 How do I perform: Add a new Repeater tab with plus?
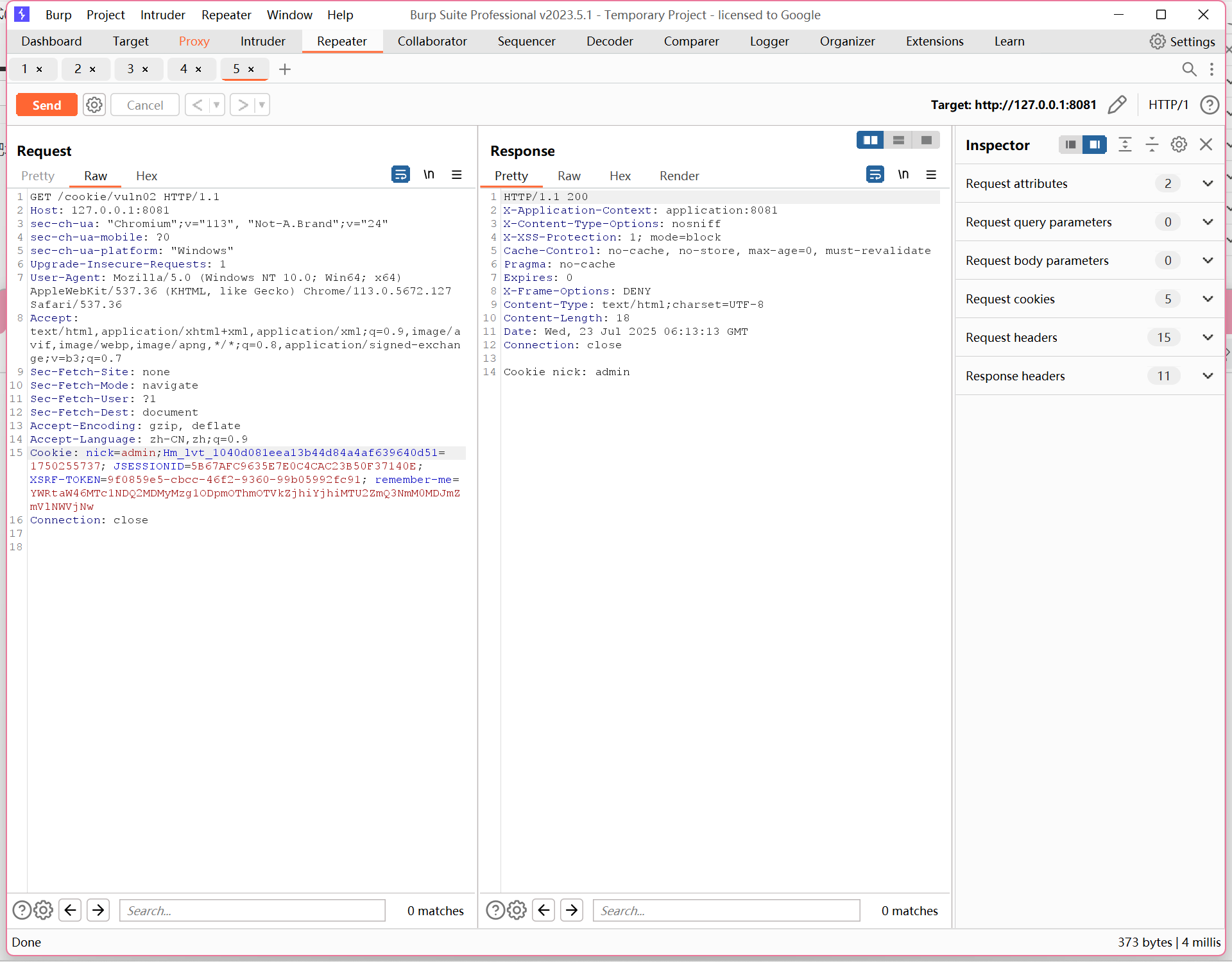coord(285,69)
